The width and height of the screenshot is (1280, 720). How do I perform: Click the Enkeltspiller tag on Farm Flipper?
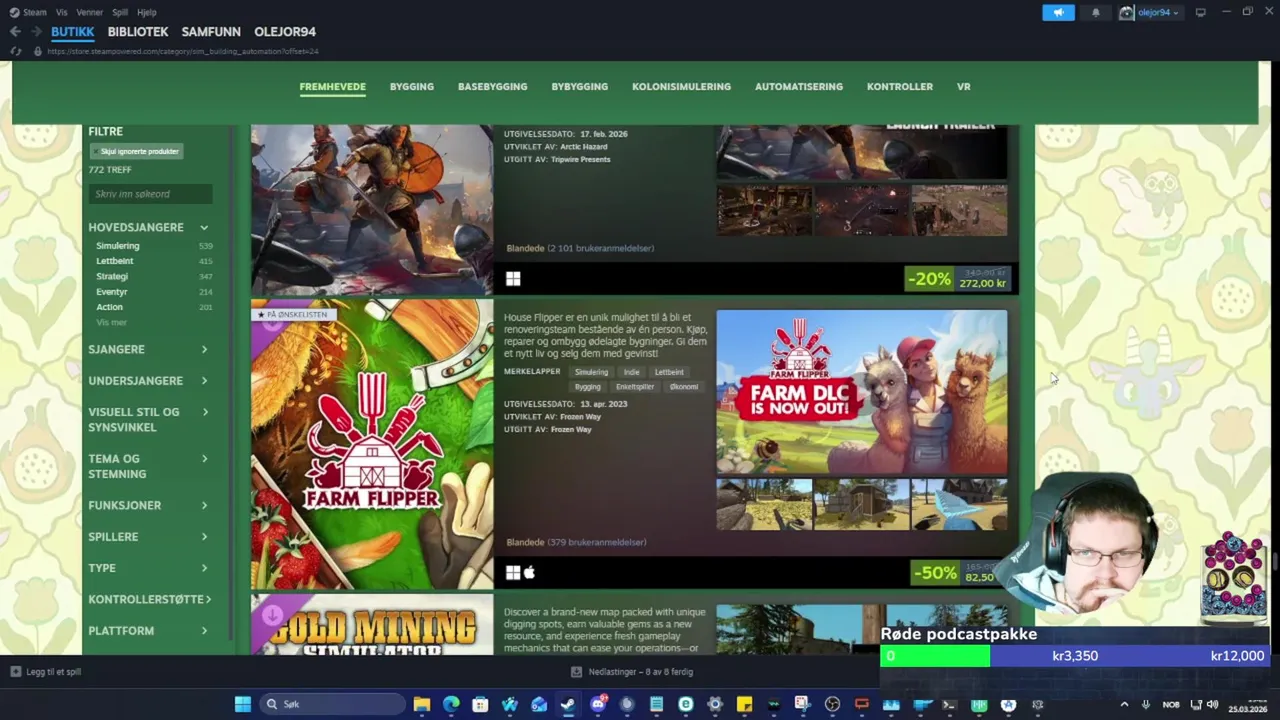pyautogui.click(x=635, y=387)
